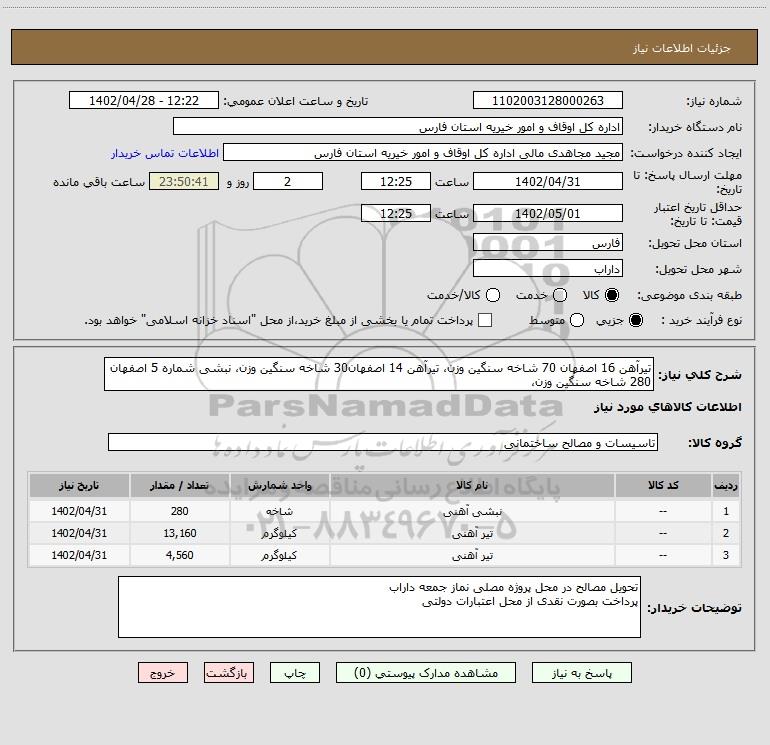
Task: Select the جزیی purchase type radio
Action: click(636, 320)
